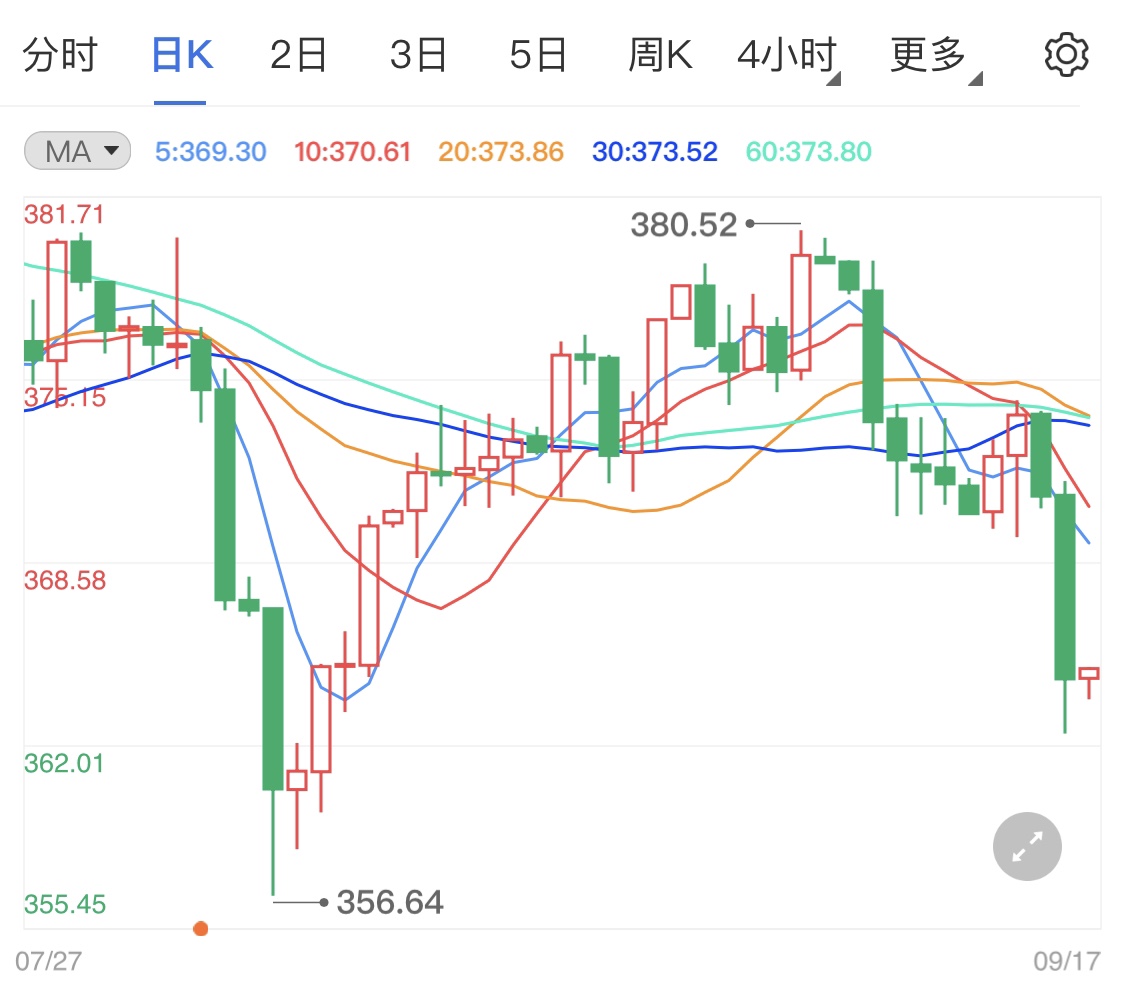
Task: Open the 4小时 period dropdown
Action: (x=789, y=57)
